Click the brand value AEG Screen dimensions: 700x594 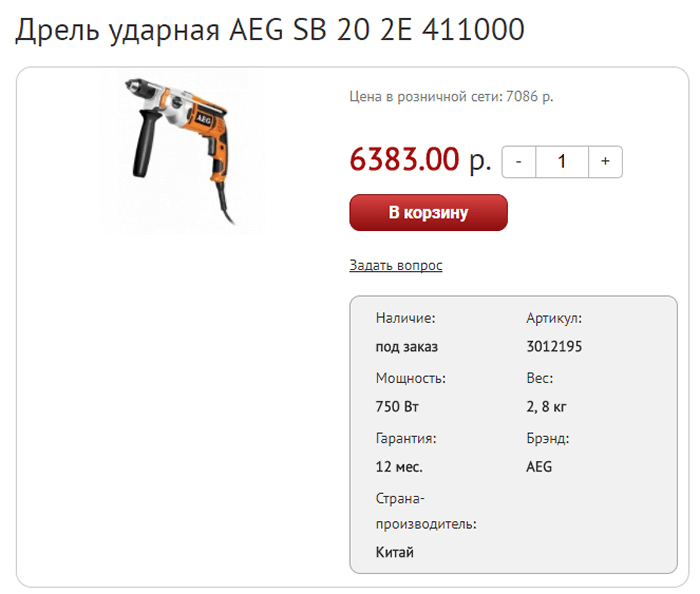click(539, 467)
